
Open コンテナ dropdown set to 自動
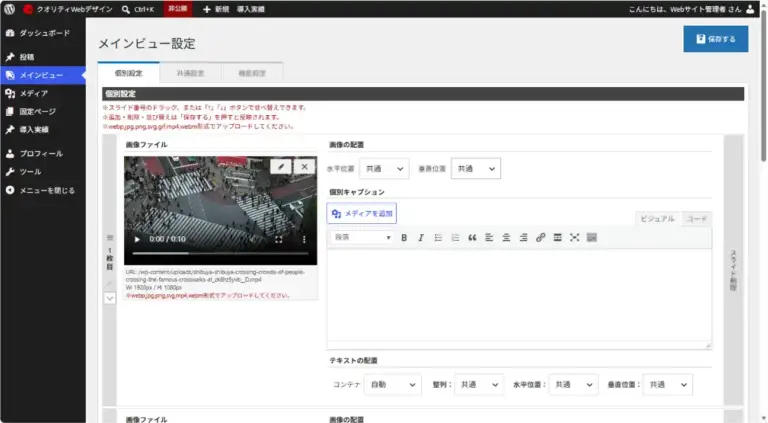coord(392,385)
